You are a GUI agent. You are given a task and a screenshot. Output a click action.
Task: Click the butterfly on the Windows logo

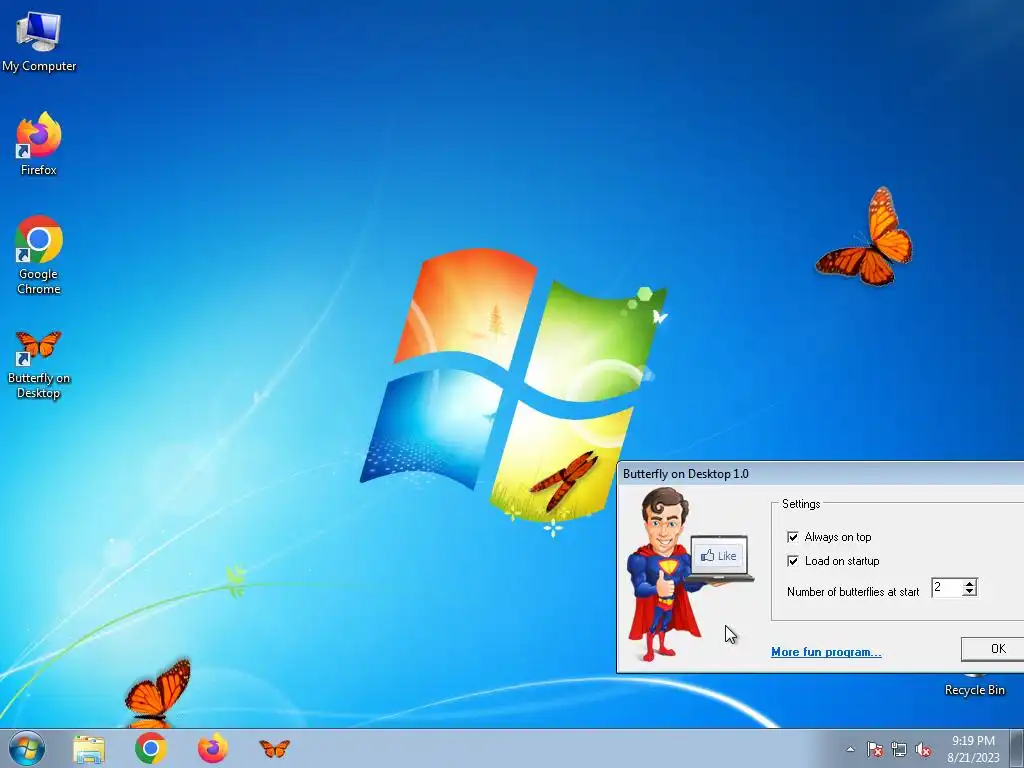564,481
